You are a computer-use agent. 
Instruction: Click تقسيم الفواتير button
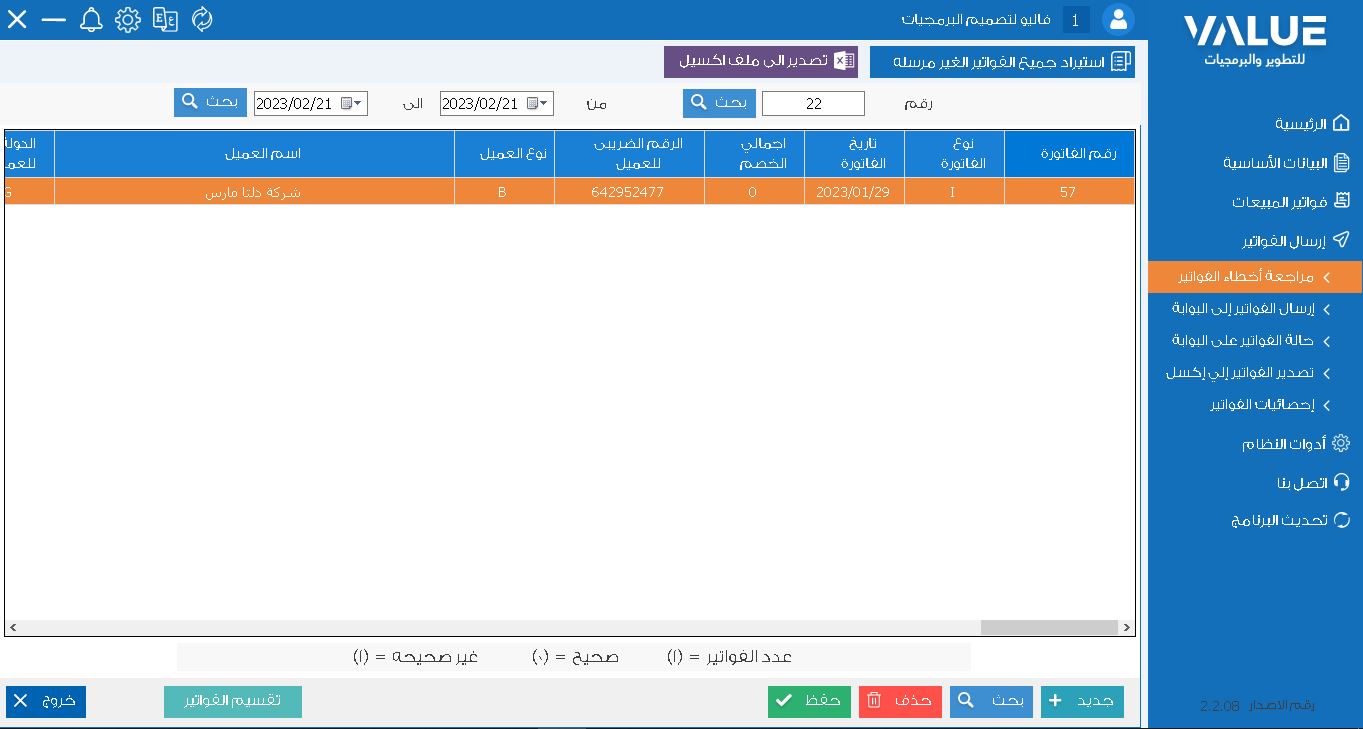[x=233, y=701]
